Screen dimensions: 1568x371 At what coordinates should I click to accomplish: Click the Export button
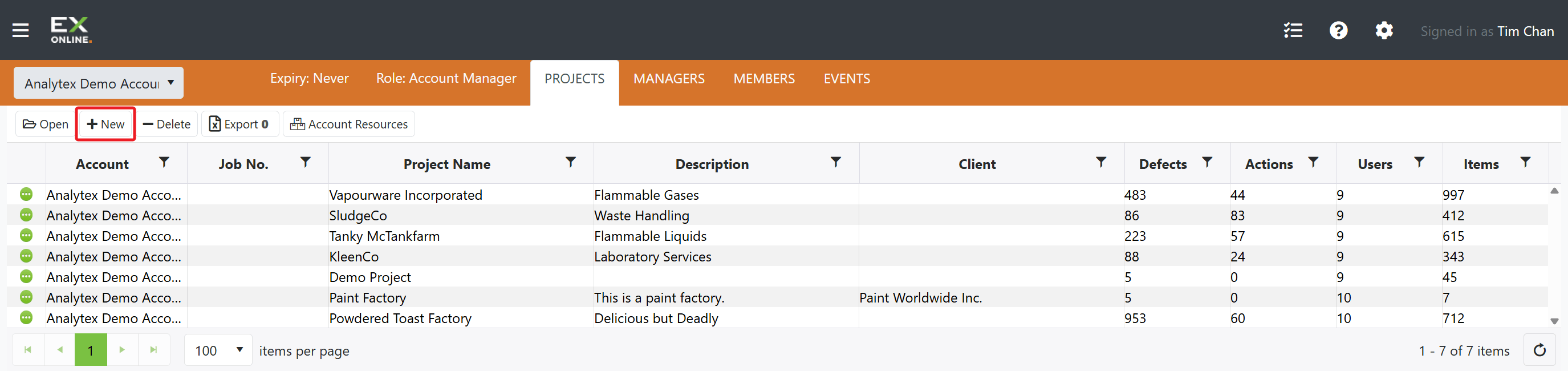click(240, 124)
